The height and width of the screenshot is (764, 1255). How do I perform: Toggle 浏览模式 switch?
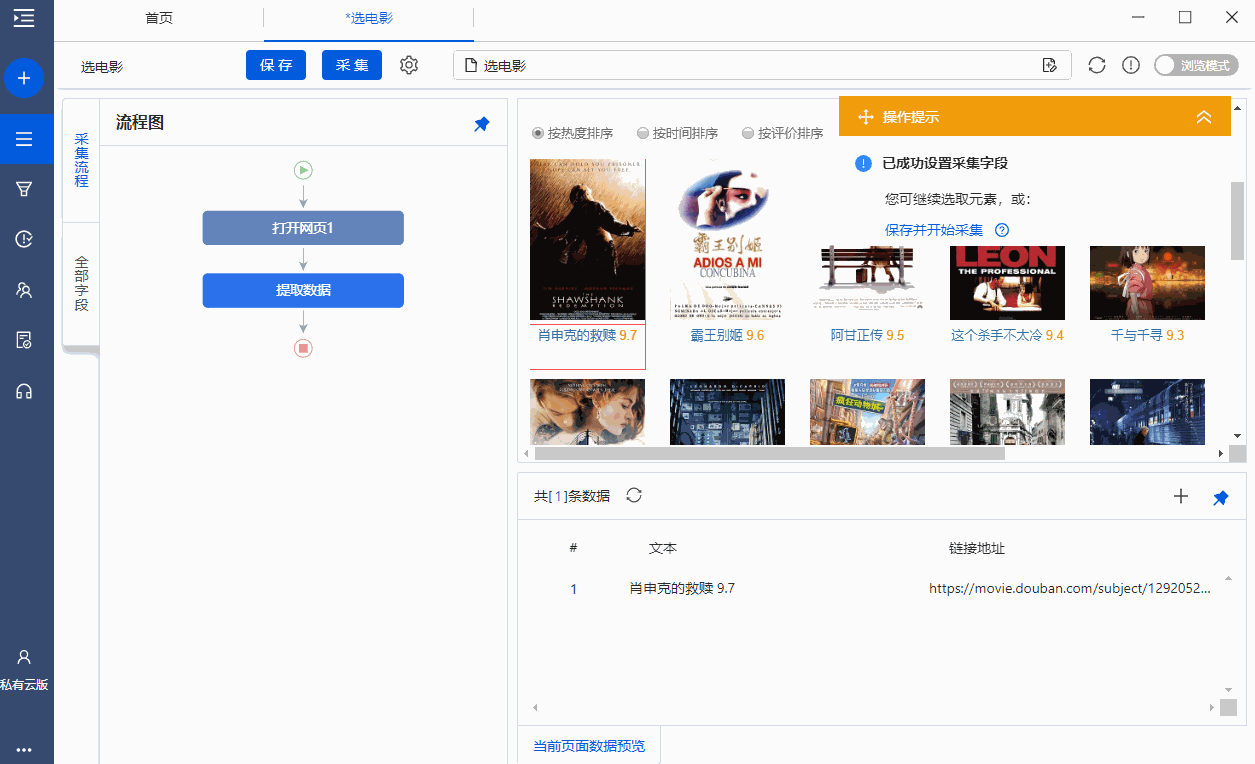point(1196,65)
